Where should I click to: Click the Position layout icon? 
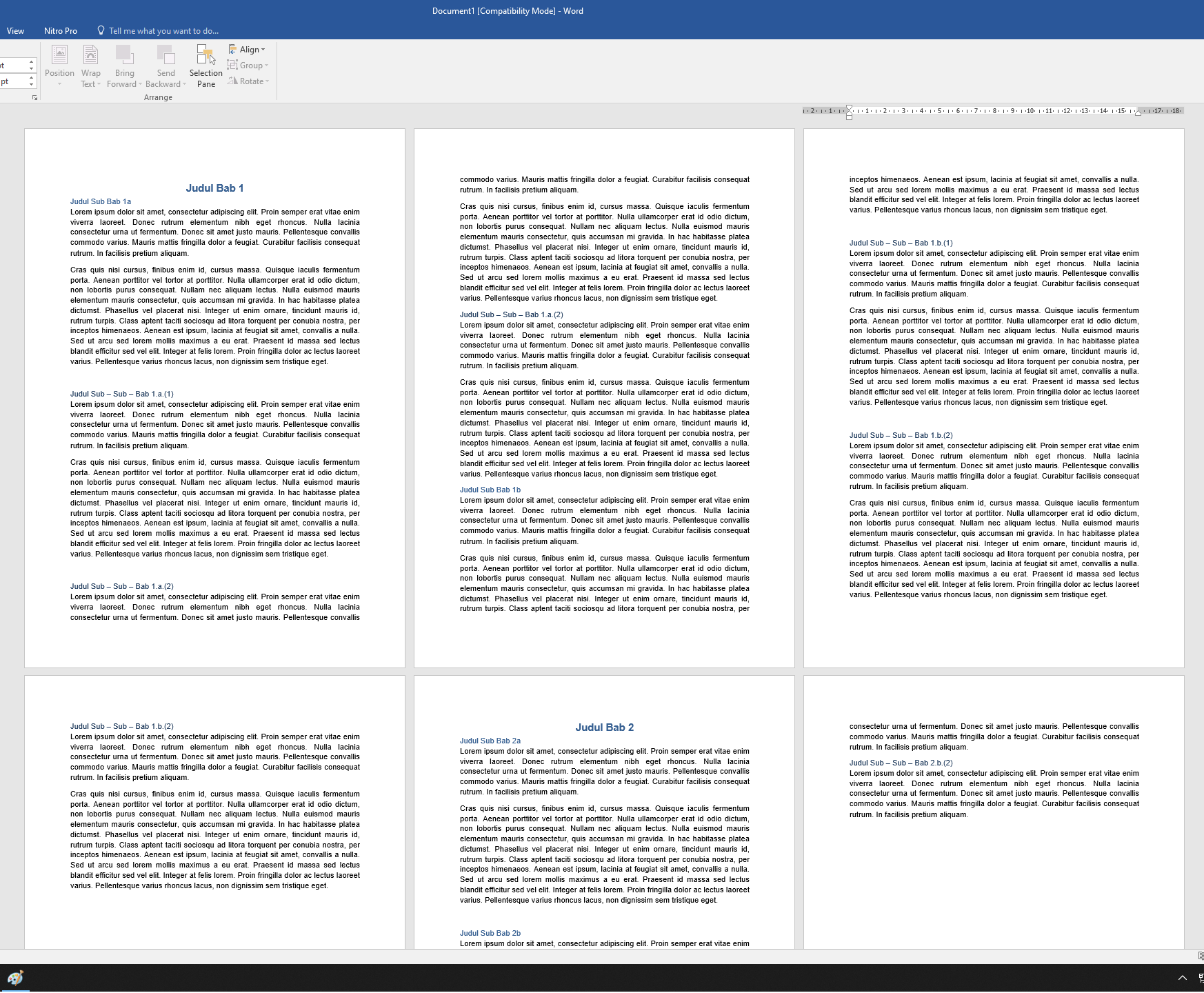click(x=59, y=55)
